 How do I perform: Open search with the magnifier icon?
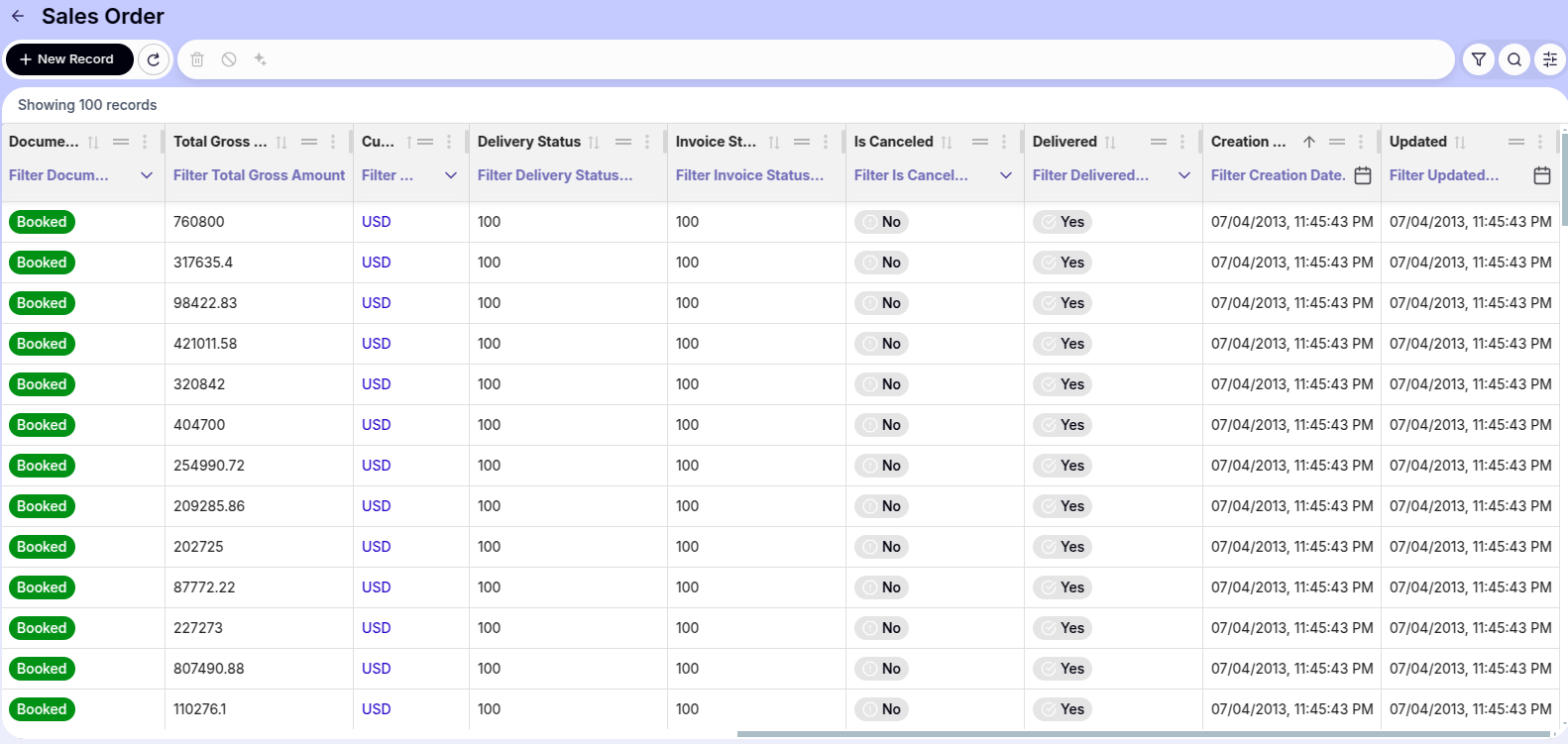coord(1514,59)
